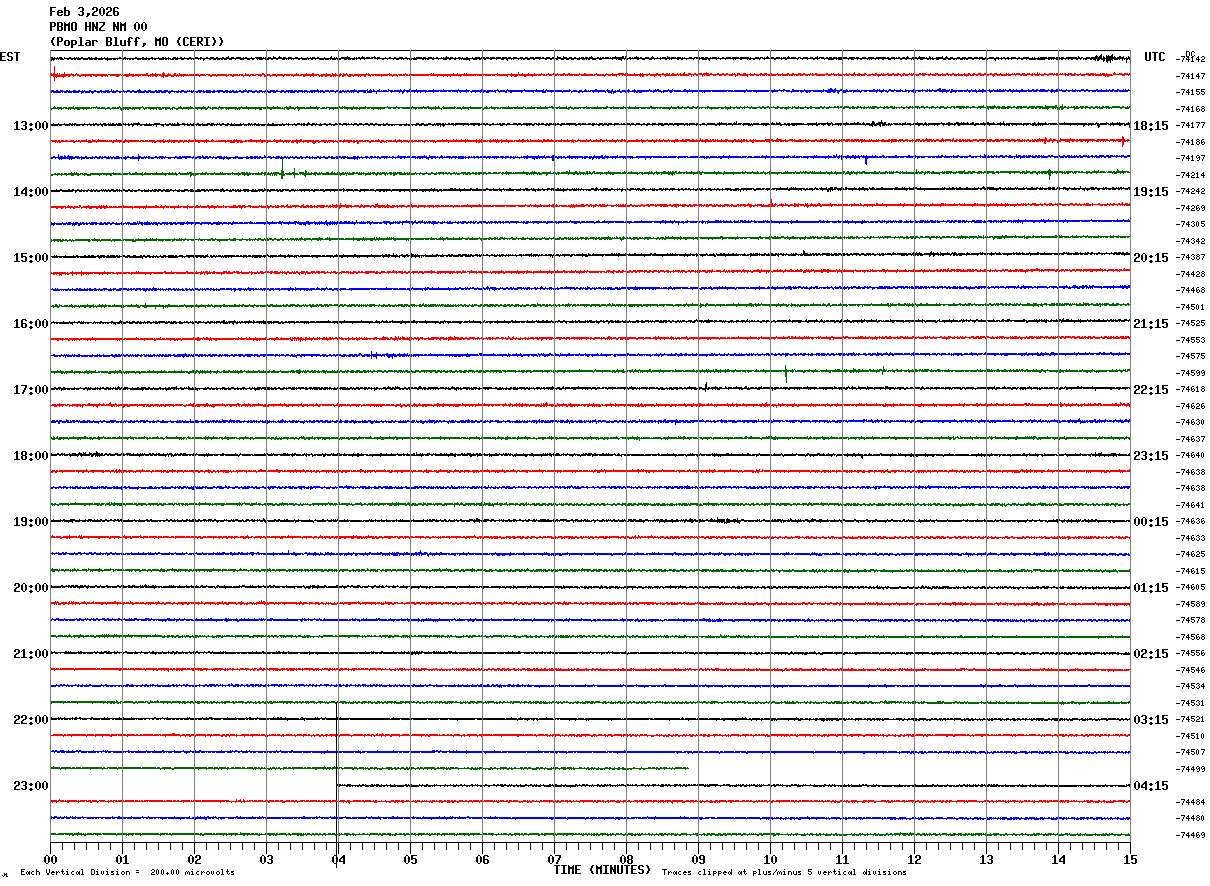Click DC offset value -74618

(x=1191, y=390)
